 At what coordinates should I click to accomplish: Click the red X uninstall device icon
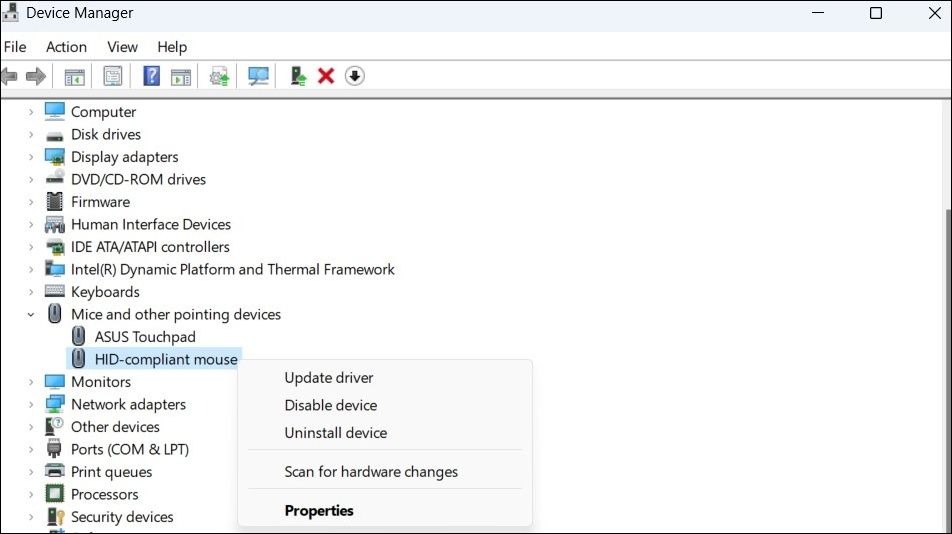pos(326,76)
